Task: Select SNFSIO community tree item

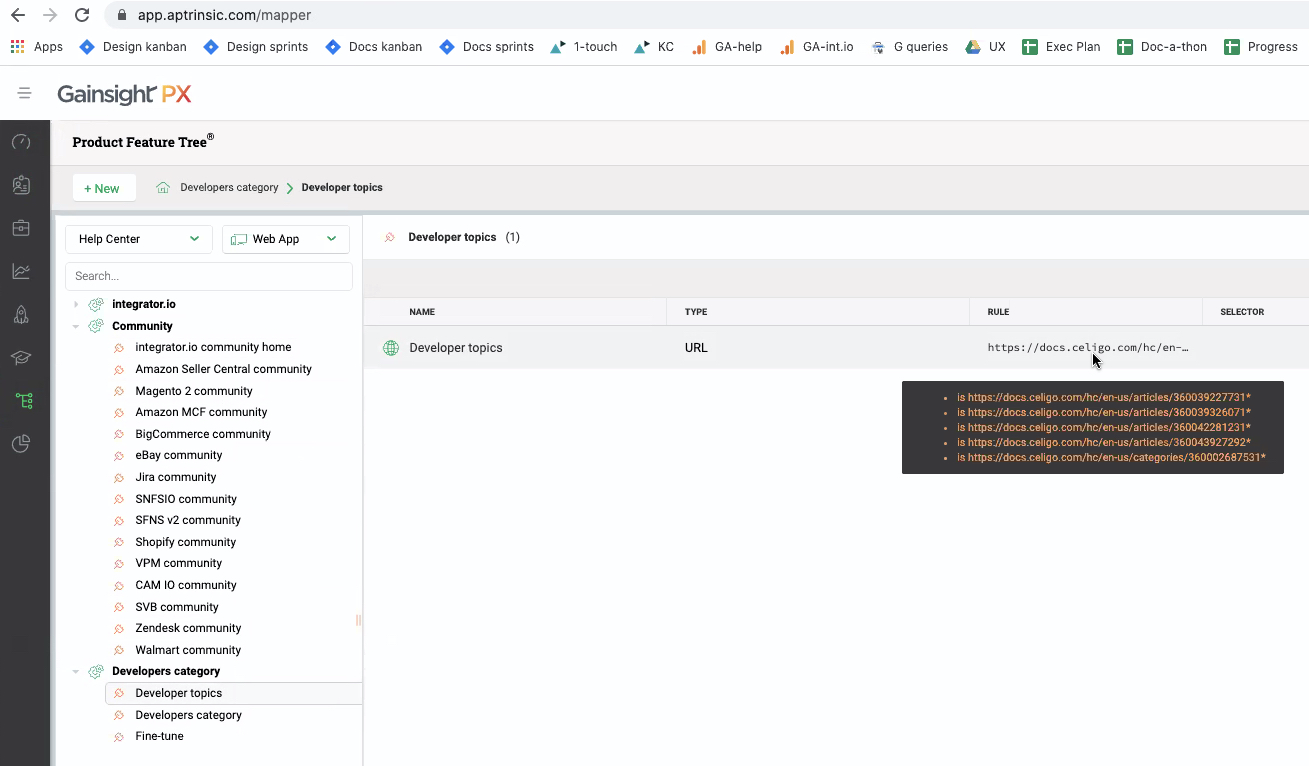Action: click(186, 499)
